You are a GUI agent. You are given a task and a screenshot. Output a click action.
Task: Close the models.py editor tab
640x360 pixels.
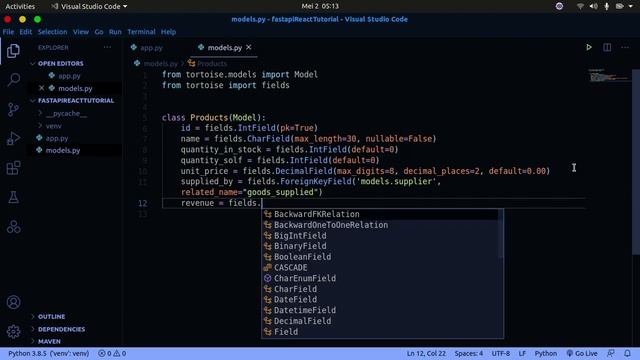249,47
